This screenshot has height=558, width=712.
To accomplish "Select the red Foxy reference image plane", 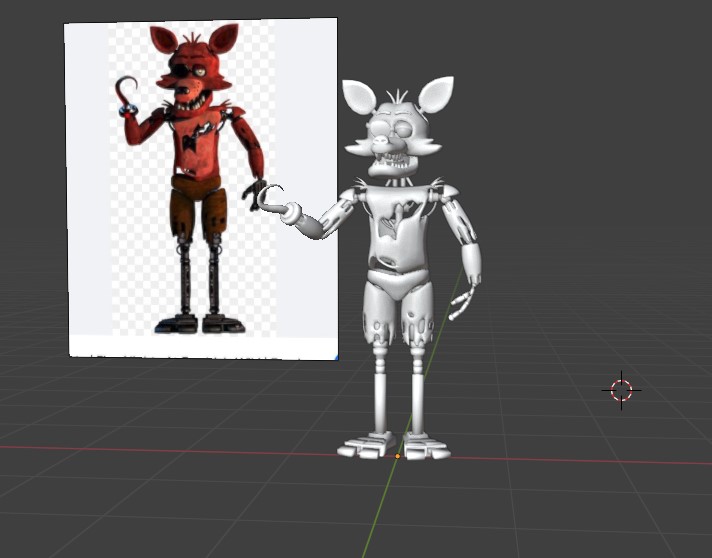I will tap(203, 189).
